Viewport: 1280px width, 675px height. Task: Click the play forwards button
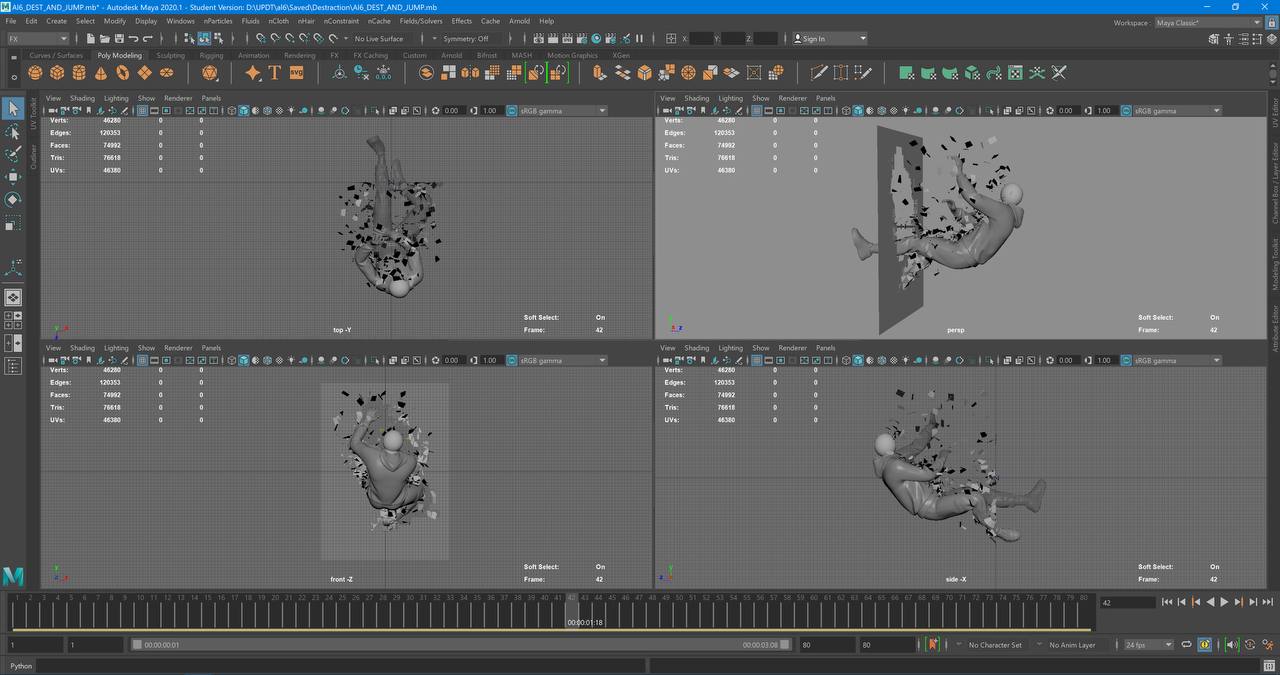(1224, 602)
